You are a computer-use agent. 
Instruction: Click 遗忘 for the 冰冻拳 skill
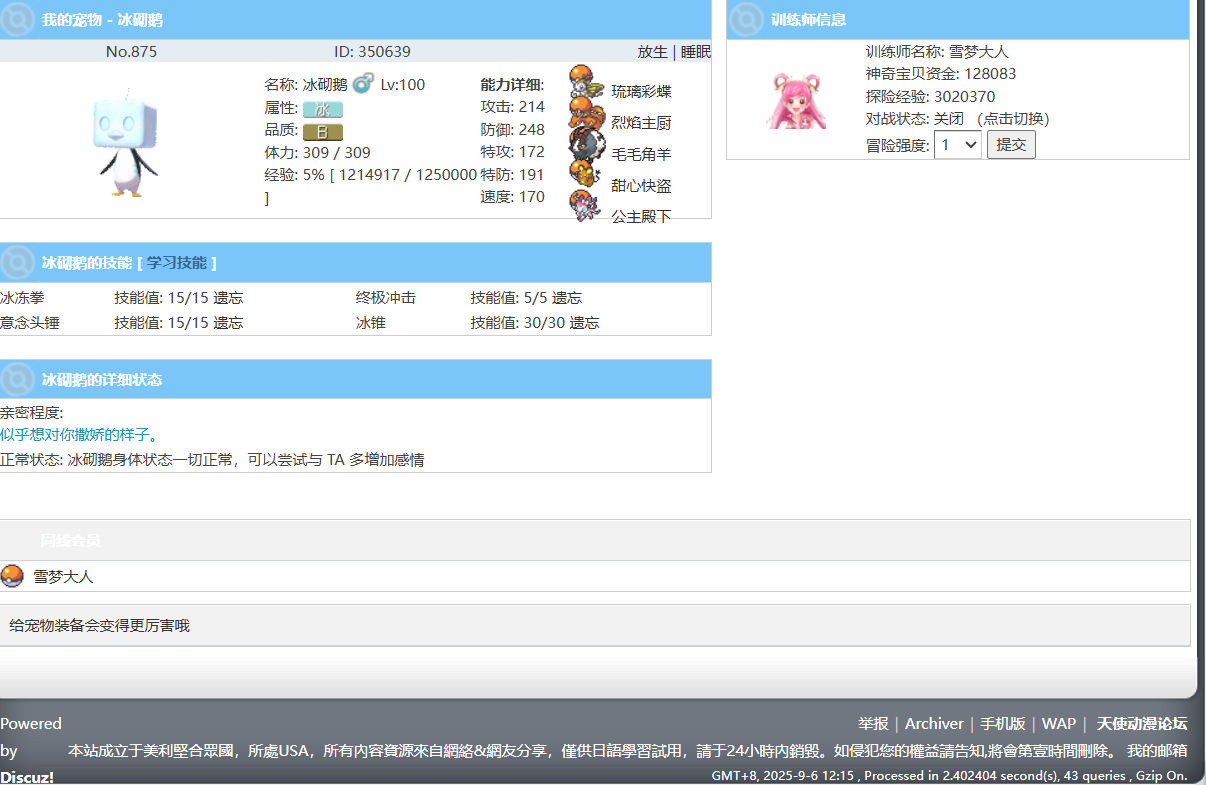(x=228, y=298)
